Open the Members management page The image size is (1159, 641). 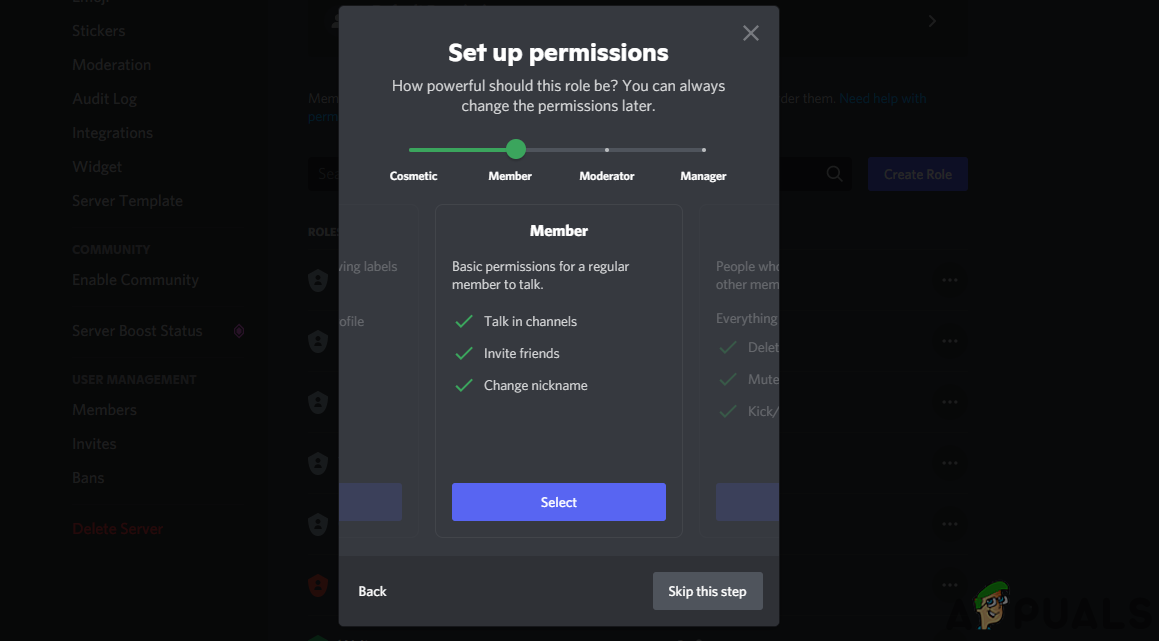104,410
